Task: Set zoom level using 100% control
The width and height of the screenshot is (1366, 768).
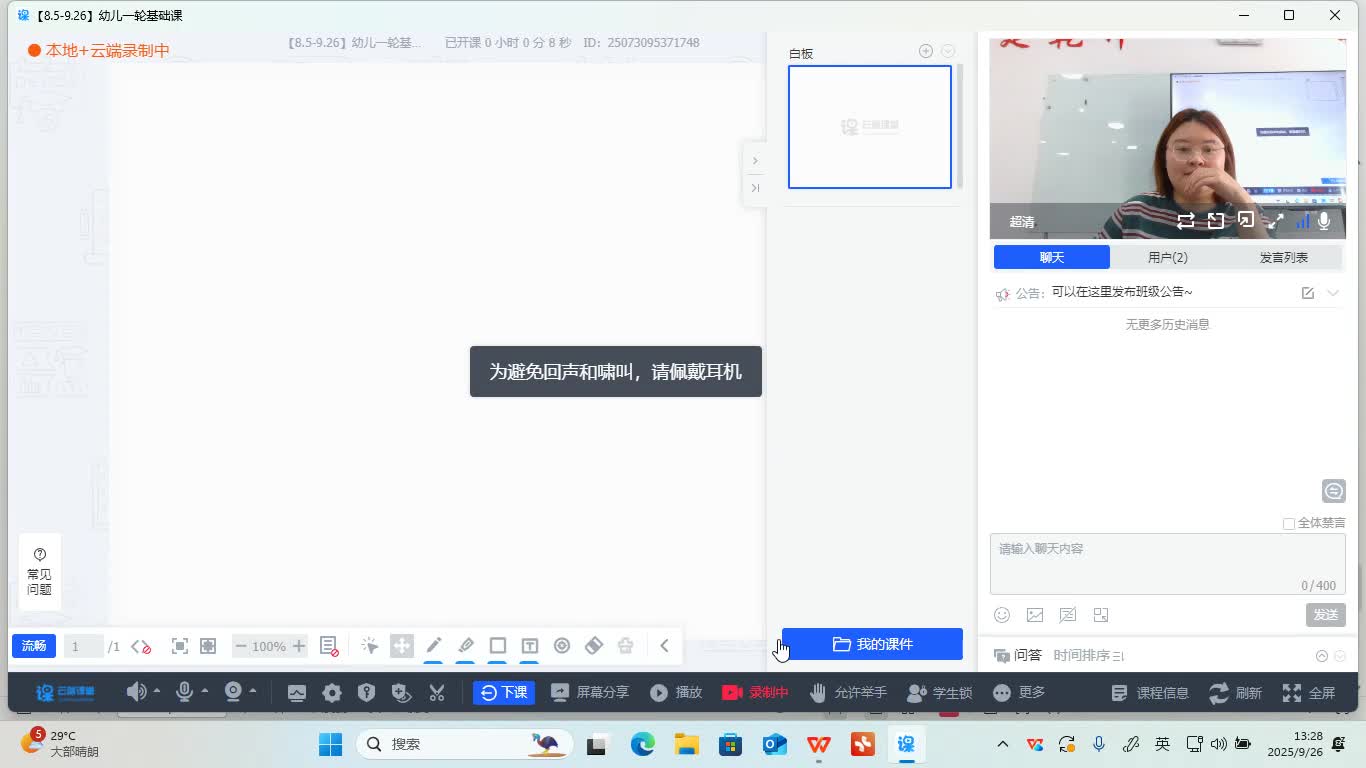Action: [x=269, y=645]
